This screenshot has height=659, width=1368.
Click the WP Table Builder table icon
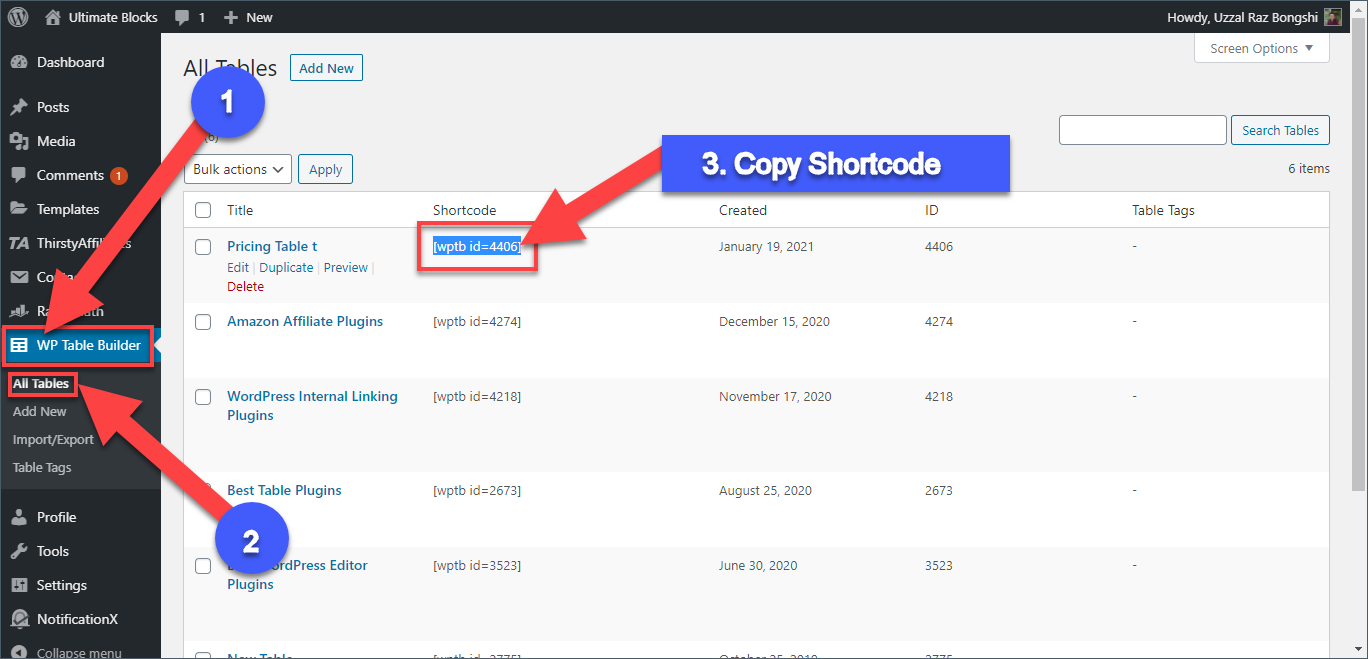coord(19,346)
